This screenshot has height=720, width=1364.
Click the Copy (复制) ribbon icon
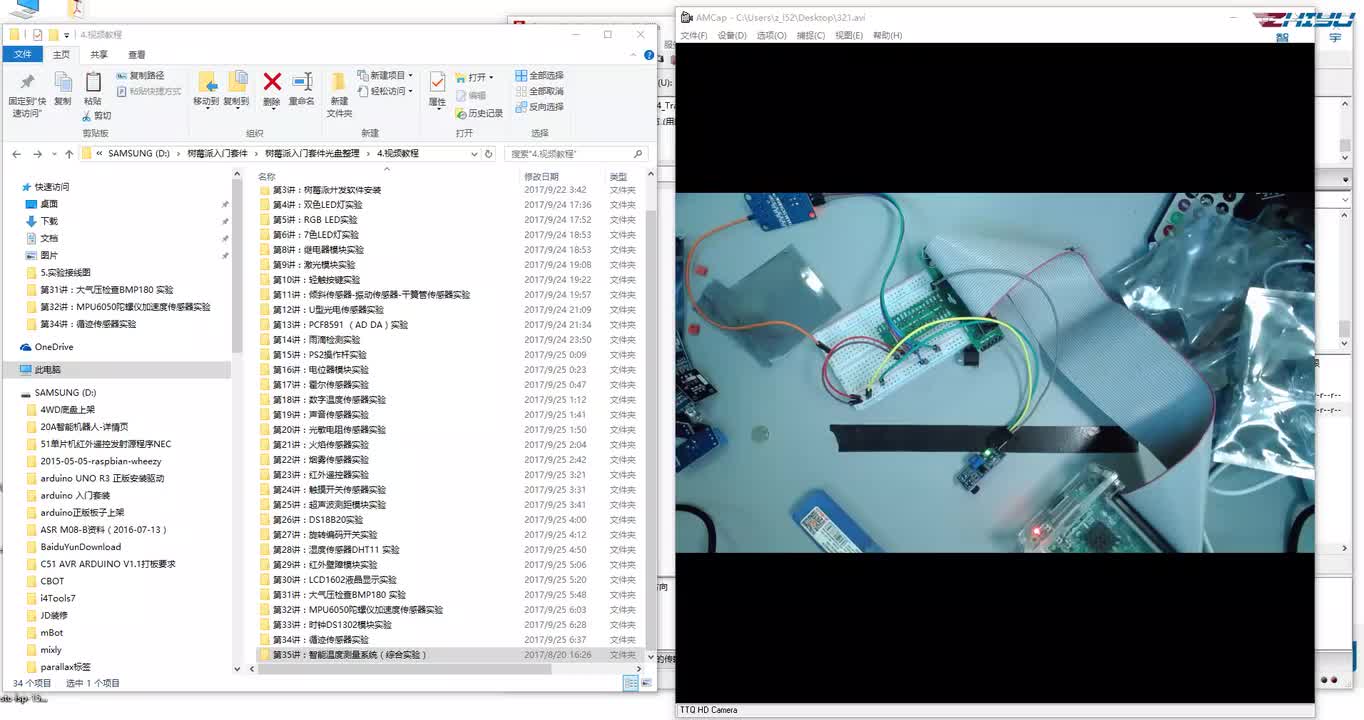click(x=63, y=89)
